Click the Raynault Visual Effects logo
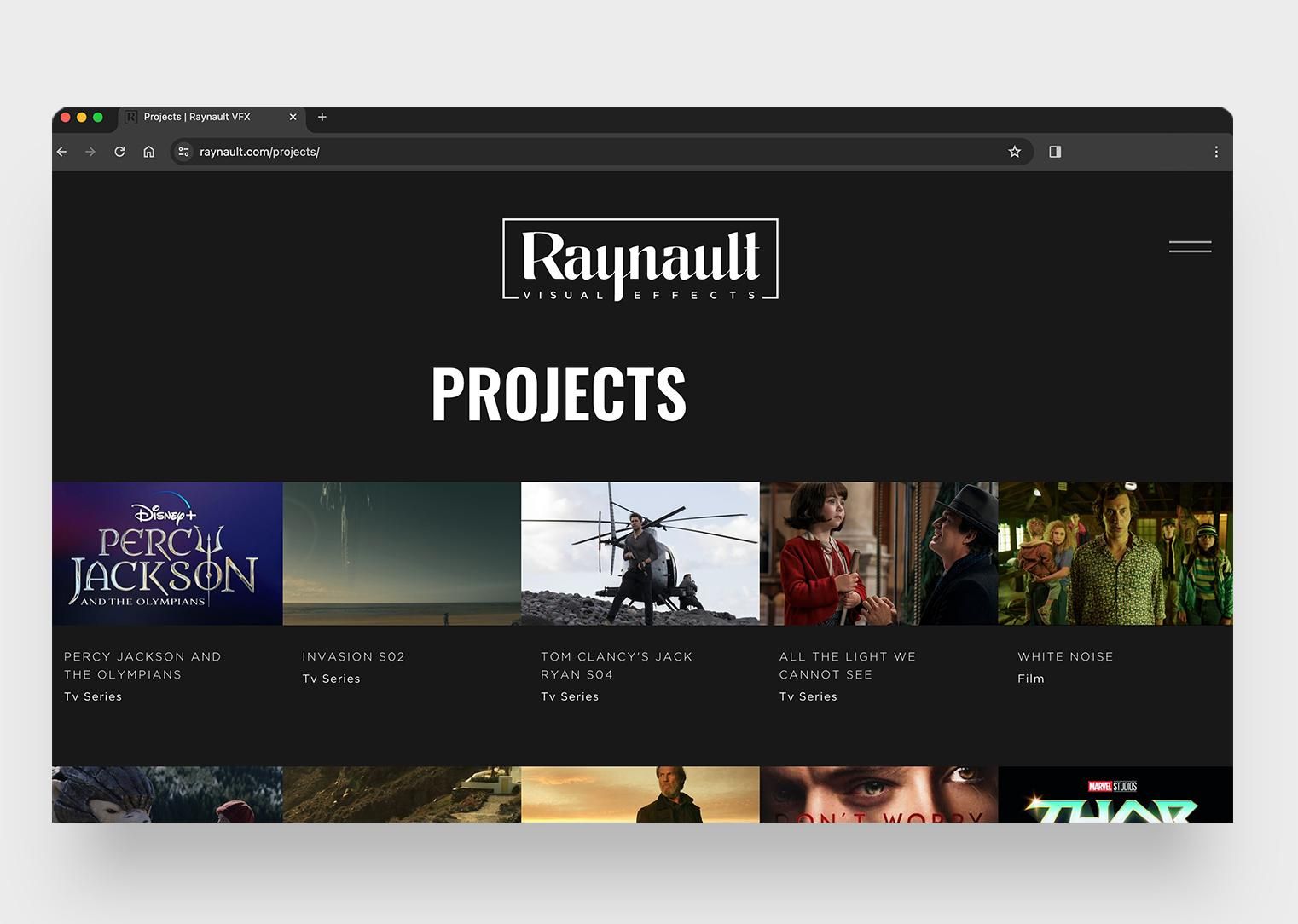 [640, 260]
